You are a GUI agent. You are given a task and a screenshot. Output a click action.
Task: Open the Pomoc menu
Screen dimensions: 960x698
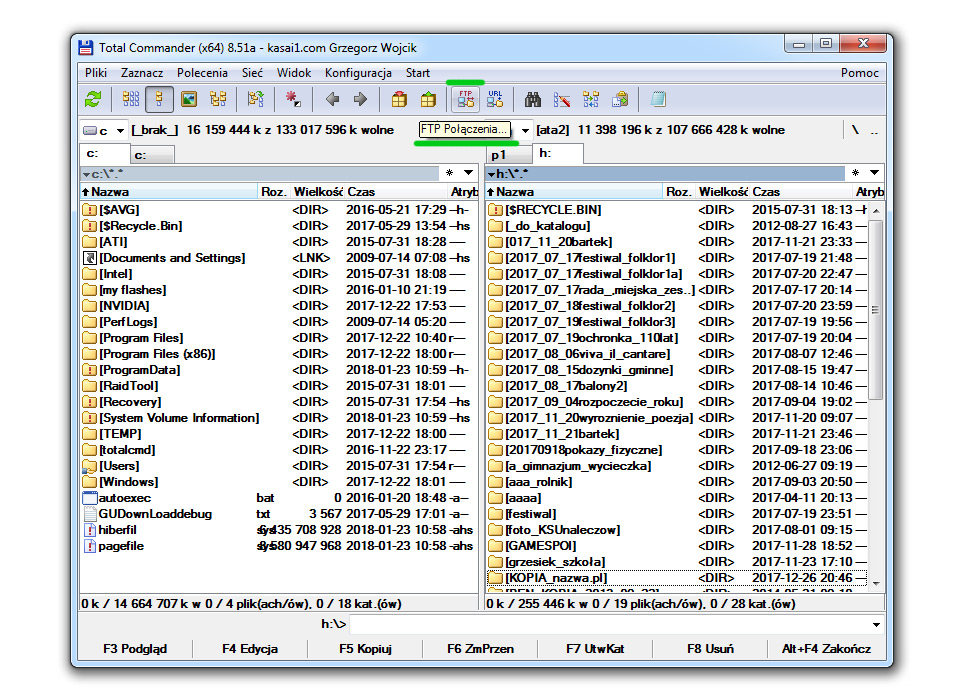point(860,73)
